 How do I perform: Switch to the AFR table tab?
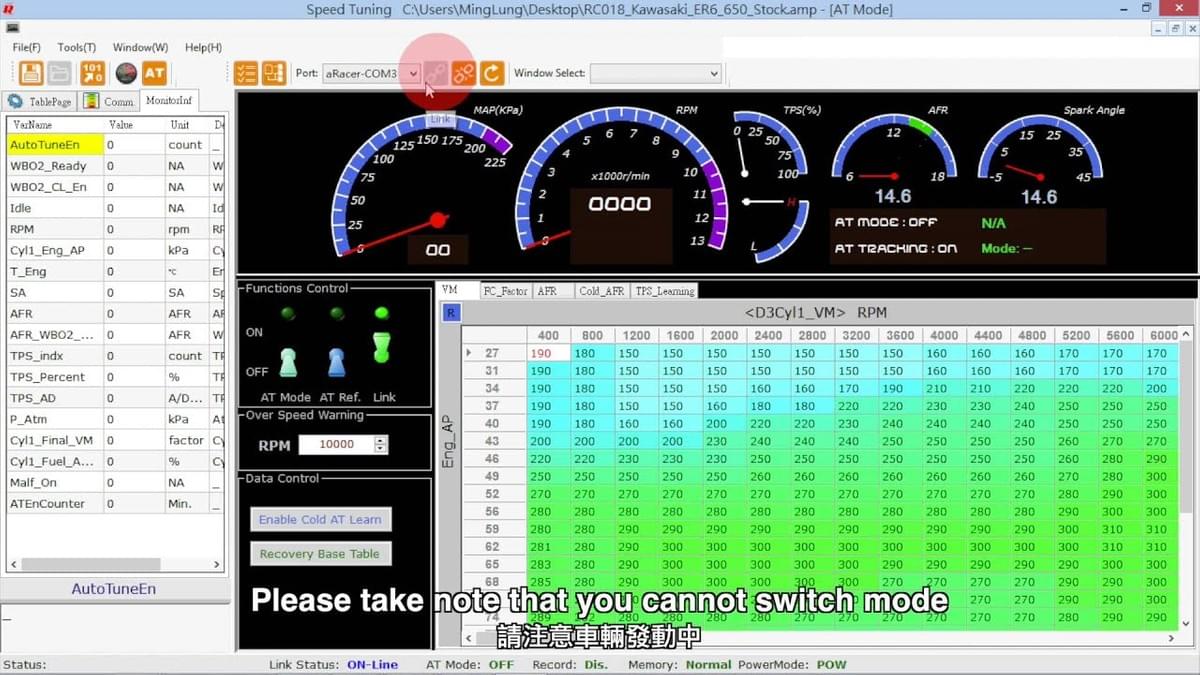tap(553, 291)
